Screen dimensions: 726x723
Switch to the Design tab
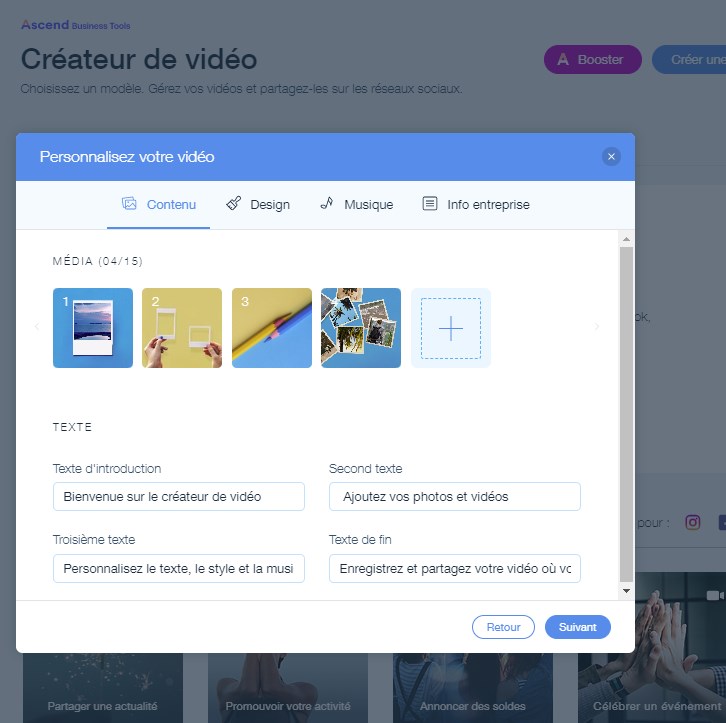(258, 204)
